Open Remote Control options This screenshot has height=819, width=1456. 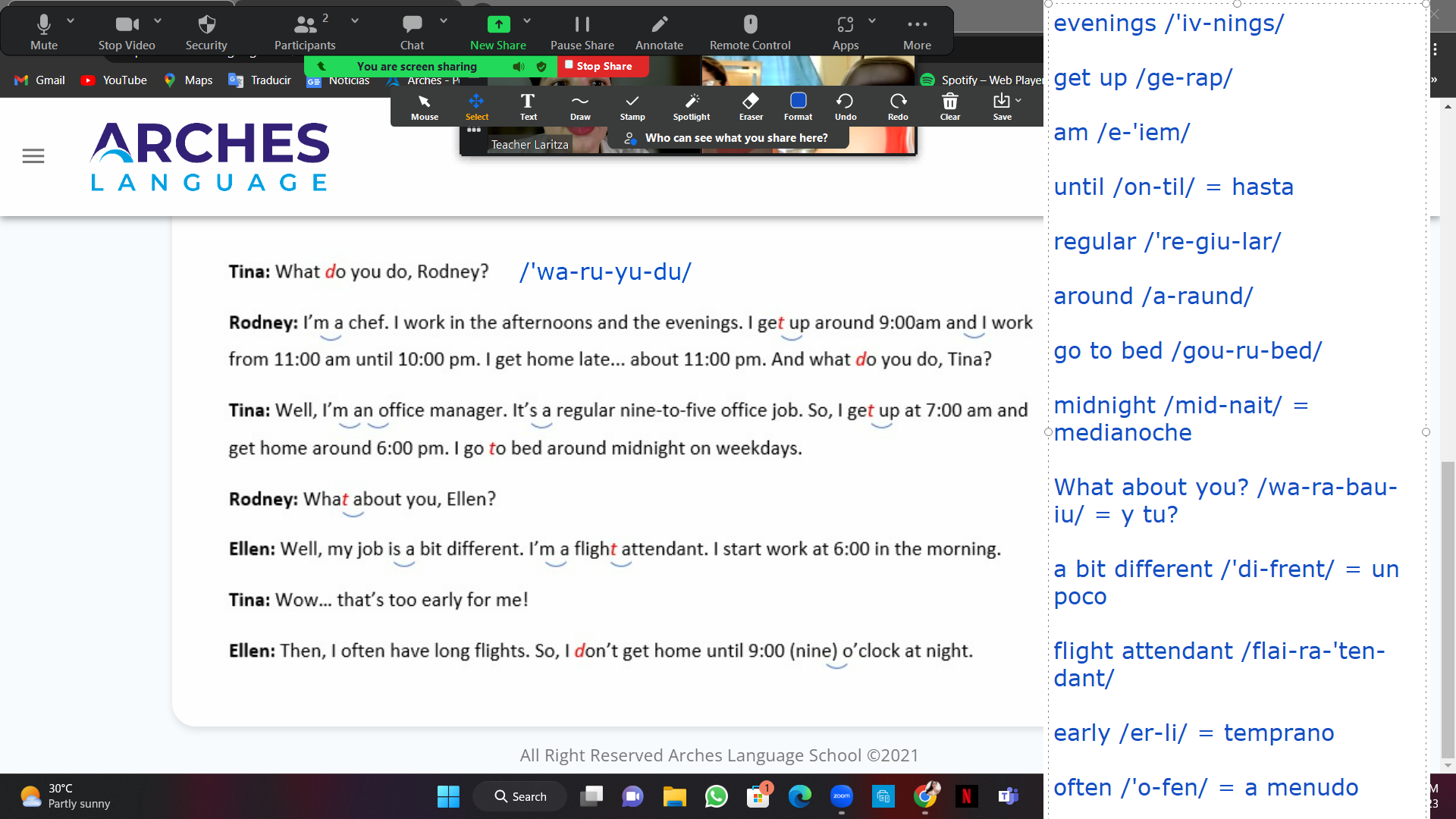coord(750,32)
